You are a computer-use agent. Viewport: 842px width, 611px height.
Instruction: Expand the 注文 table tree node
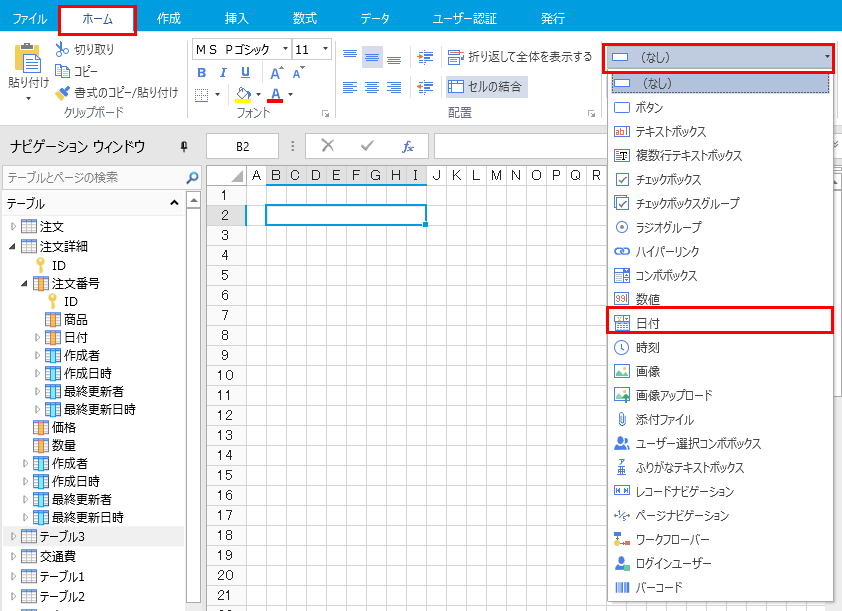coord(13,227)
